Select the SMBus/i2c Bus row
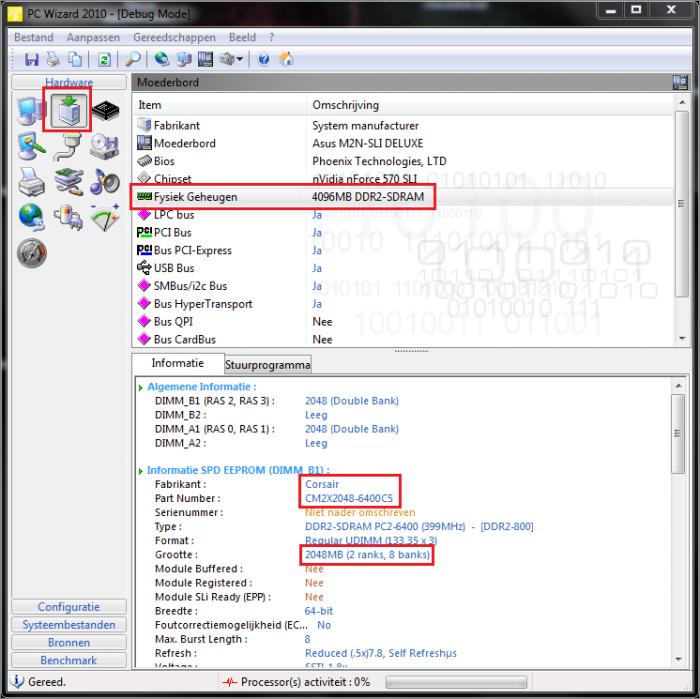This screenshot has height=699, width=700. tap(403, 286)
